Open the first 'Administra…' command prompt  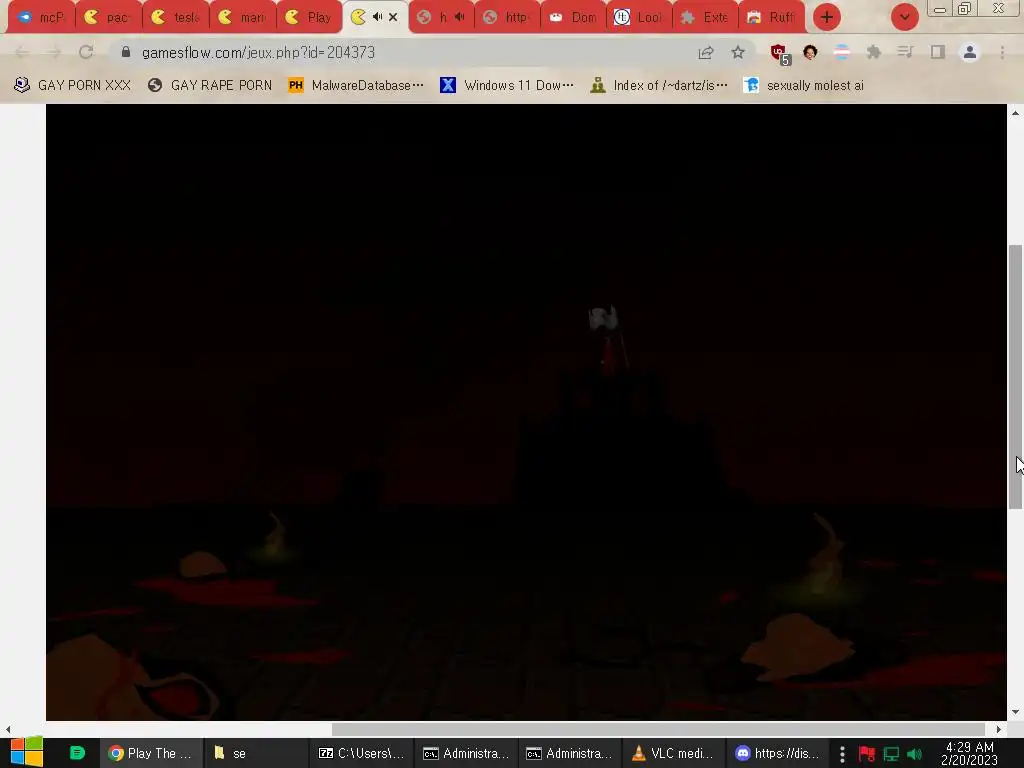tap(466, 753)
